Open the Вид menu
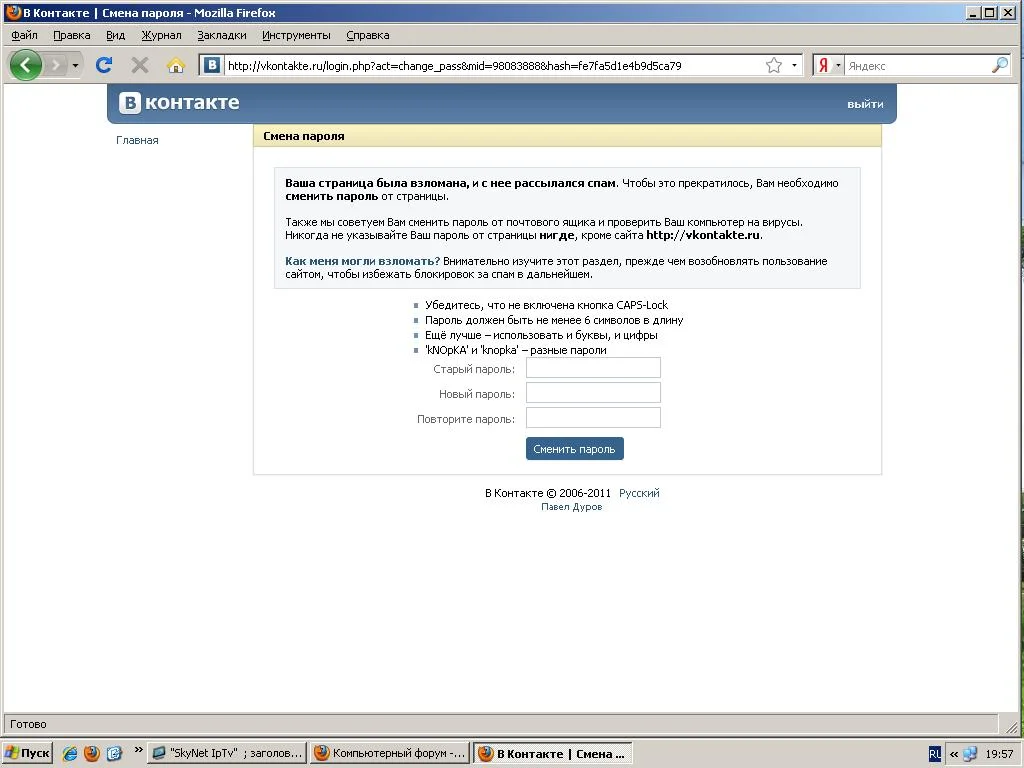The height and width of the screenshot is (768, 1024). pyautogui.click(x=116, y=35)
